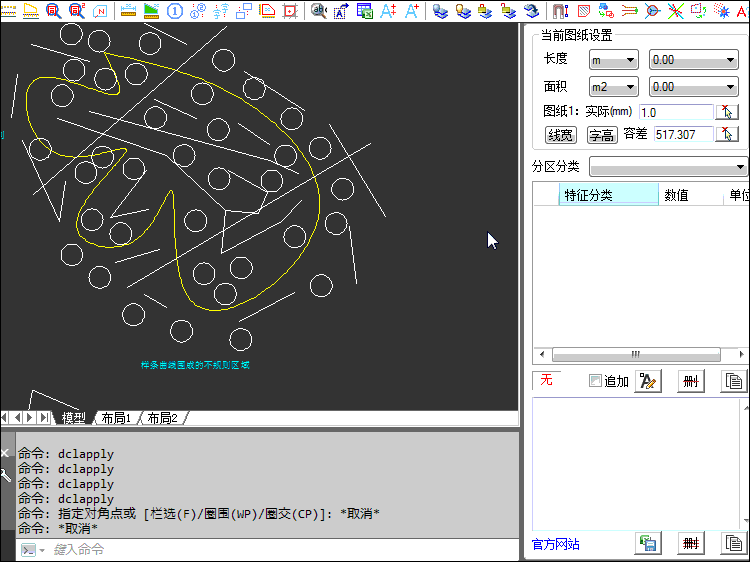Switch to the 布局1 layout tab
The height and width of the screenshot is (562, 750).
(116, 418)
